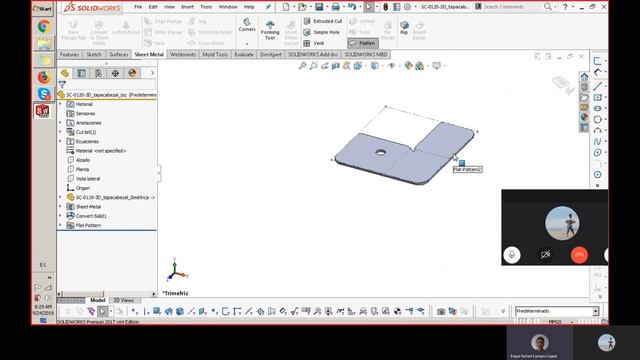The width and height of the screenshot is (640, 360).
Task: Click the Undo icon
Action: pyautogui.click(x=352, y=7)
